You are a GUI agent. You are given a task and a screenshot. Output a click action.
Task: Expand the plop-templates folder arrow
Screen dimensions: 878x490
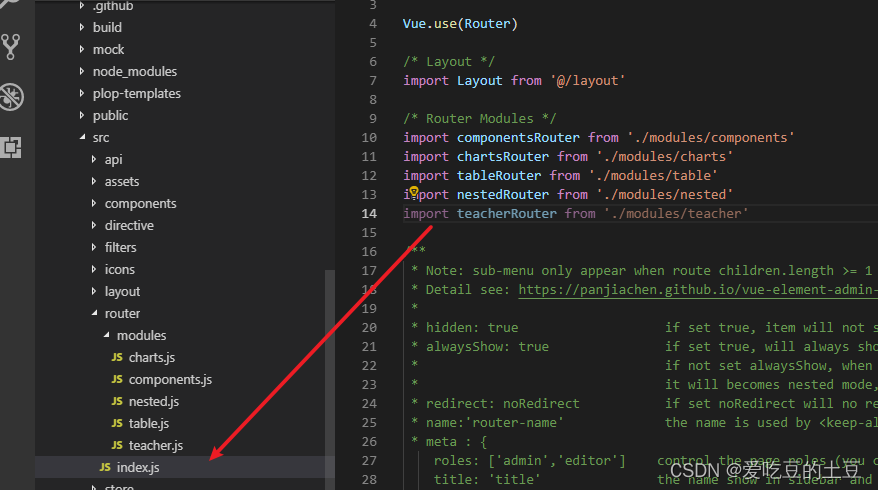coord(82,93)
